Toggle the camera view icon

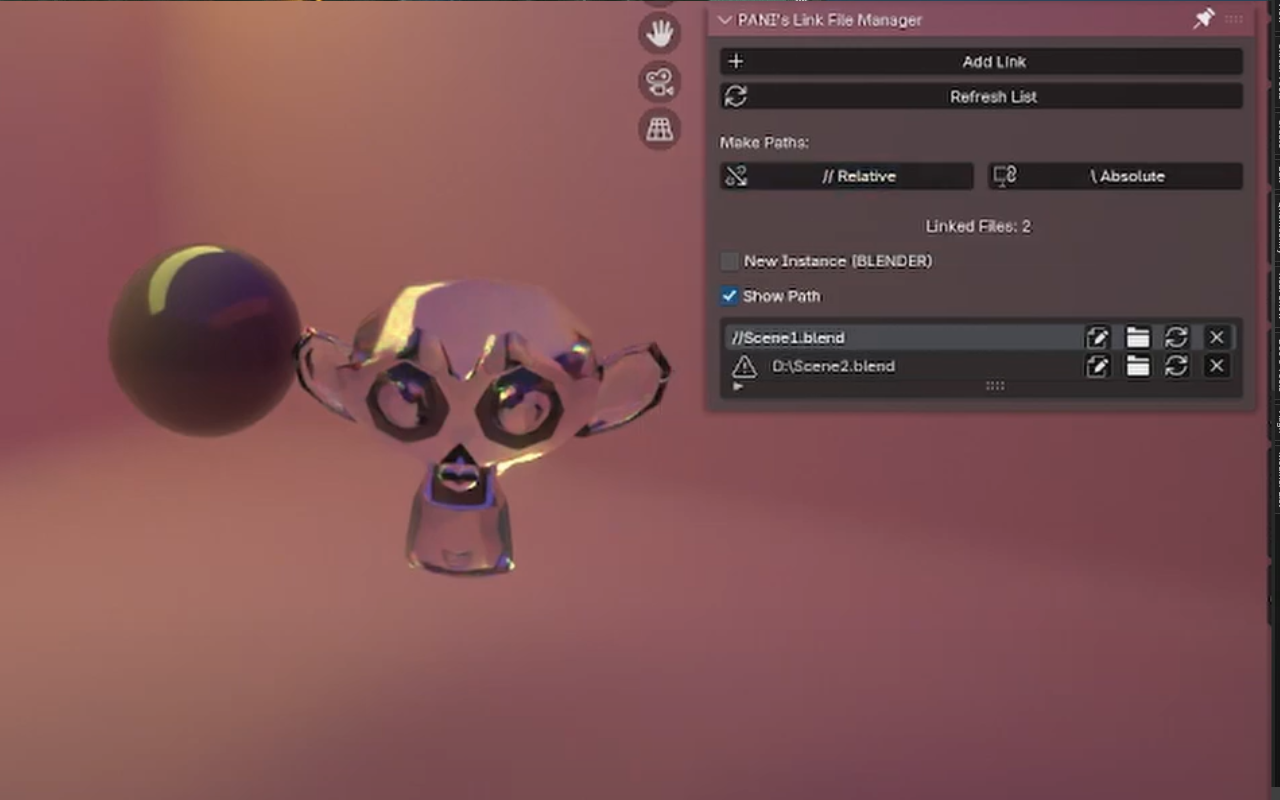click(x=659, y=81)
